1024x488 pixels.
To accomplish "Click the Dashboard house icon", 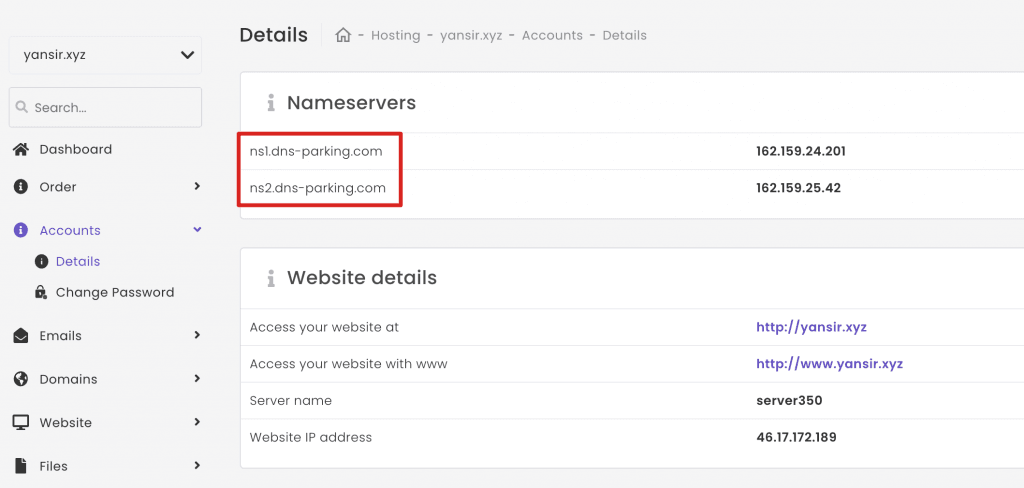I will coord(21,149).
